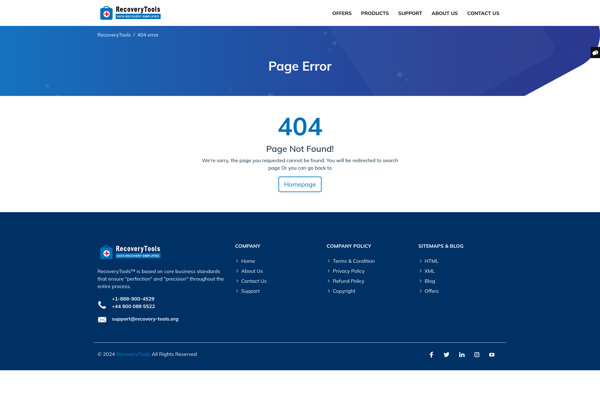Viewport: 600px width, 394px height.
Task: Go to ABOUT US page
Action: coord(444,13)
